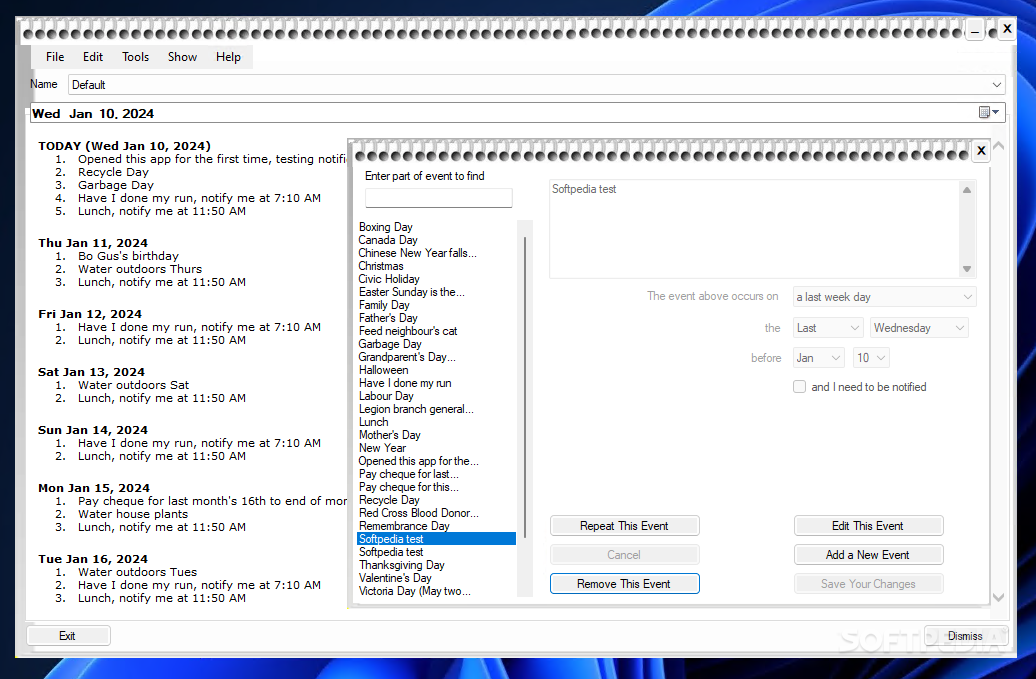Select 'Easter Sunday is the...' event
Screen dimensions: 1036x679
412,292
